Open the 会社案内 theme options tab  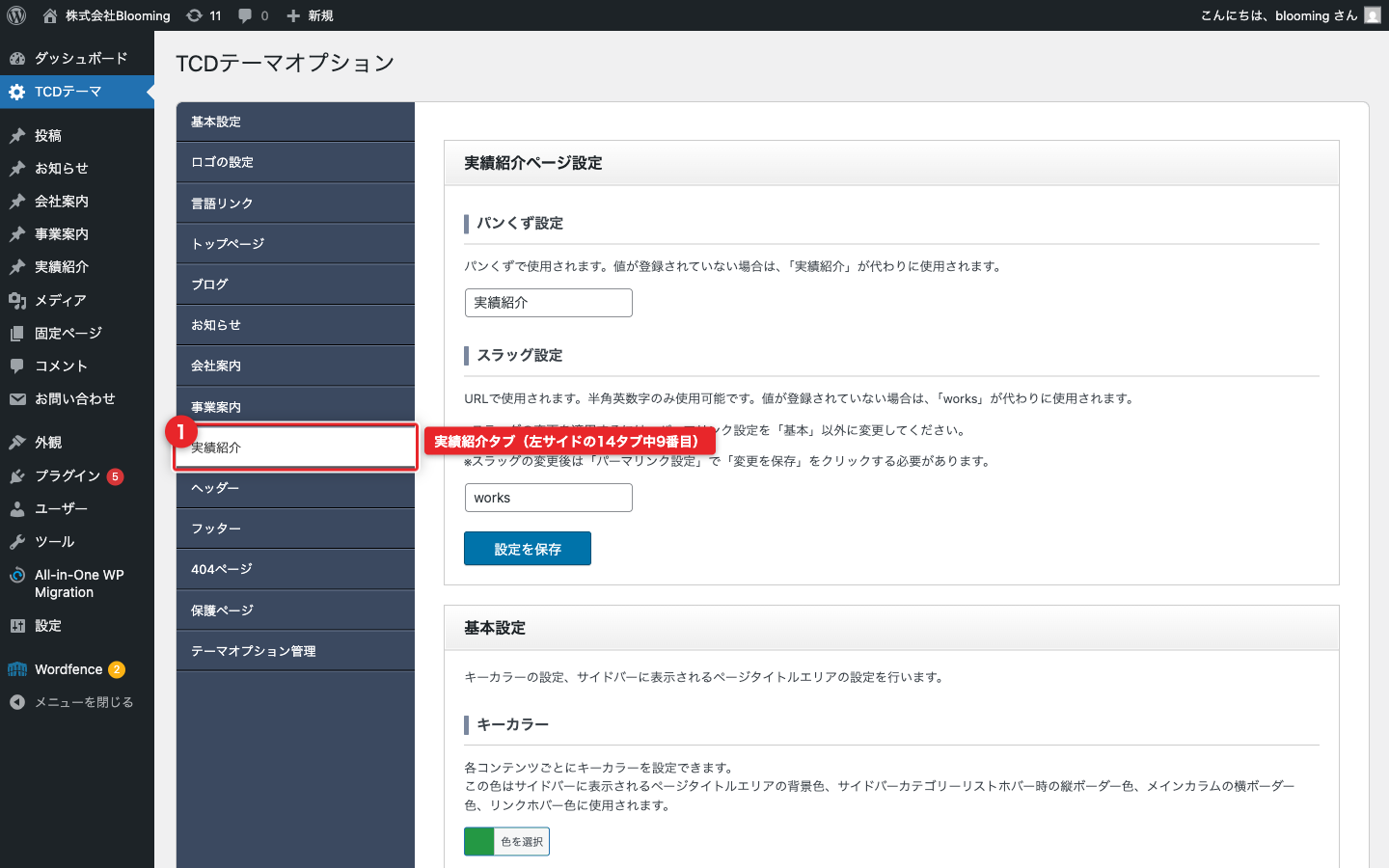(295, 366)
